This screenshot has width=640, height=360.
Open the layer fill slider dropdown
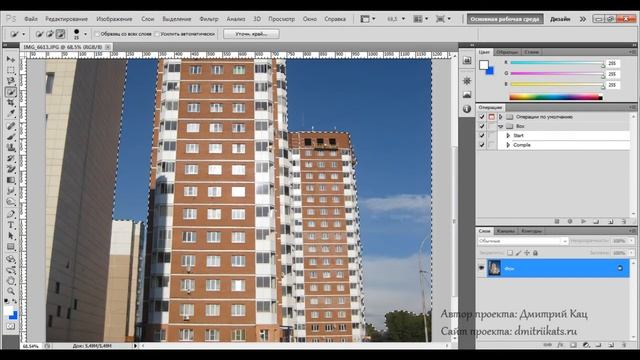tap(631, 253)
